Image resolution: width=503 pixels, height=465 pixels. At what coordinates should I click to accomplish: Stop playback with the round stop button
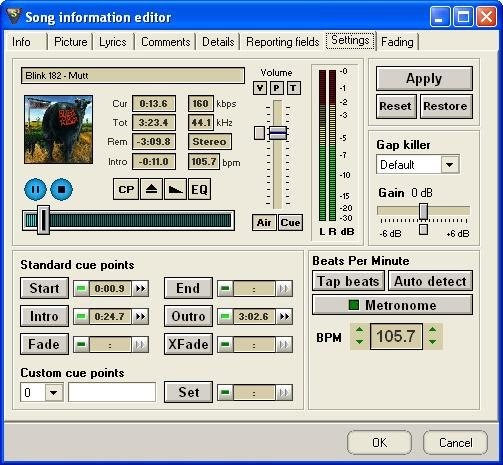(x=61, y=189)
